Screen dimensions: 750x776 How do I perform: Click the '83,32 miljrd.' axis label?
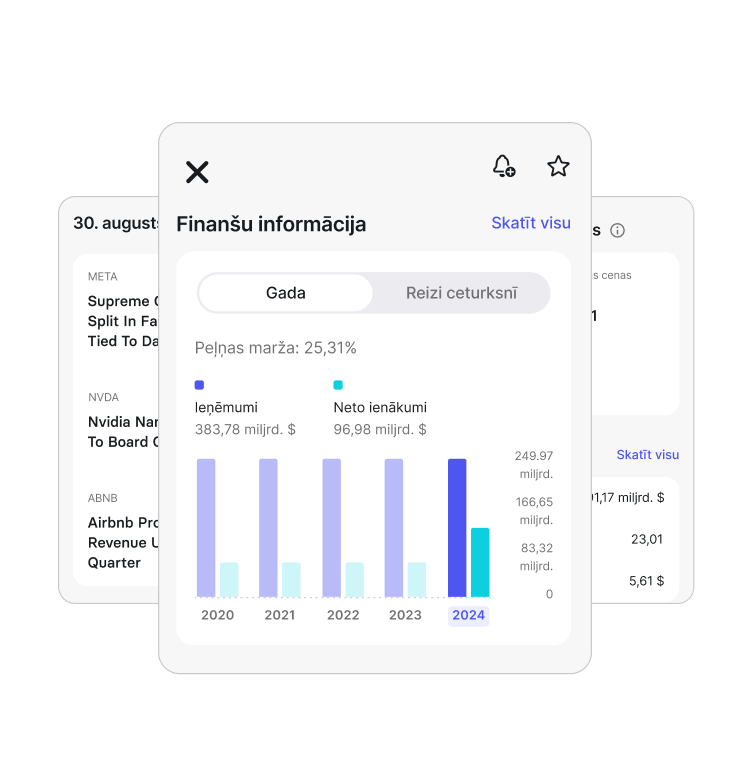tap(536, 557)
